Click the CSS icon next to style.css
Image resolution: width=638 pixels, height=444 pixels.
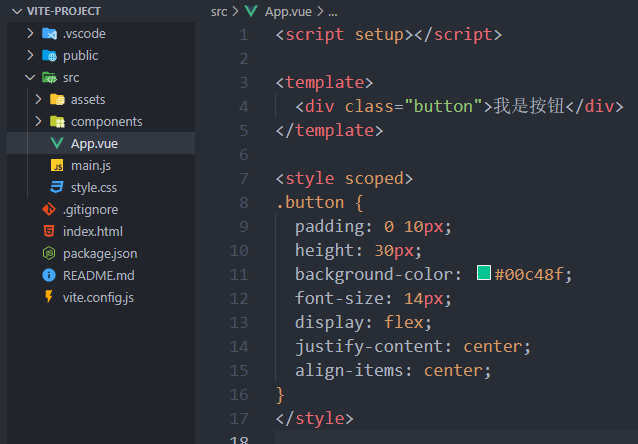[x=57, y=187]
